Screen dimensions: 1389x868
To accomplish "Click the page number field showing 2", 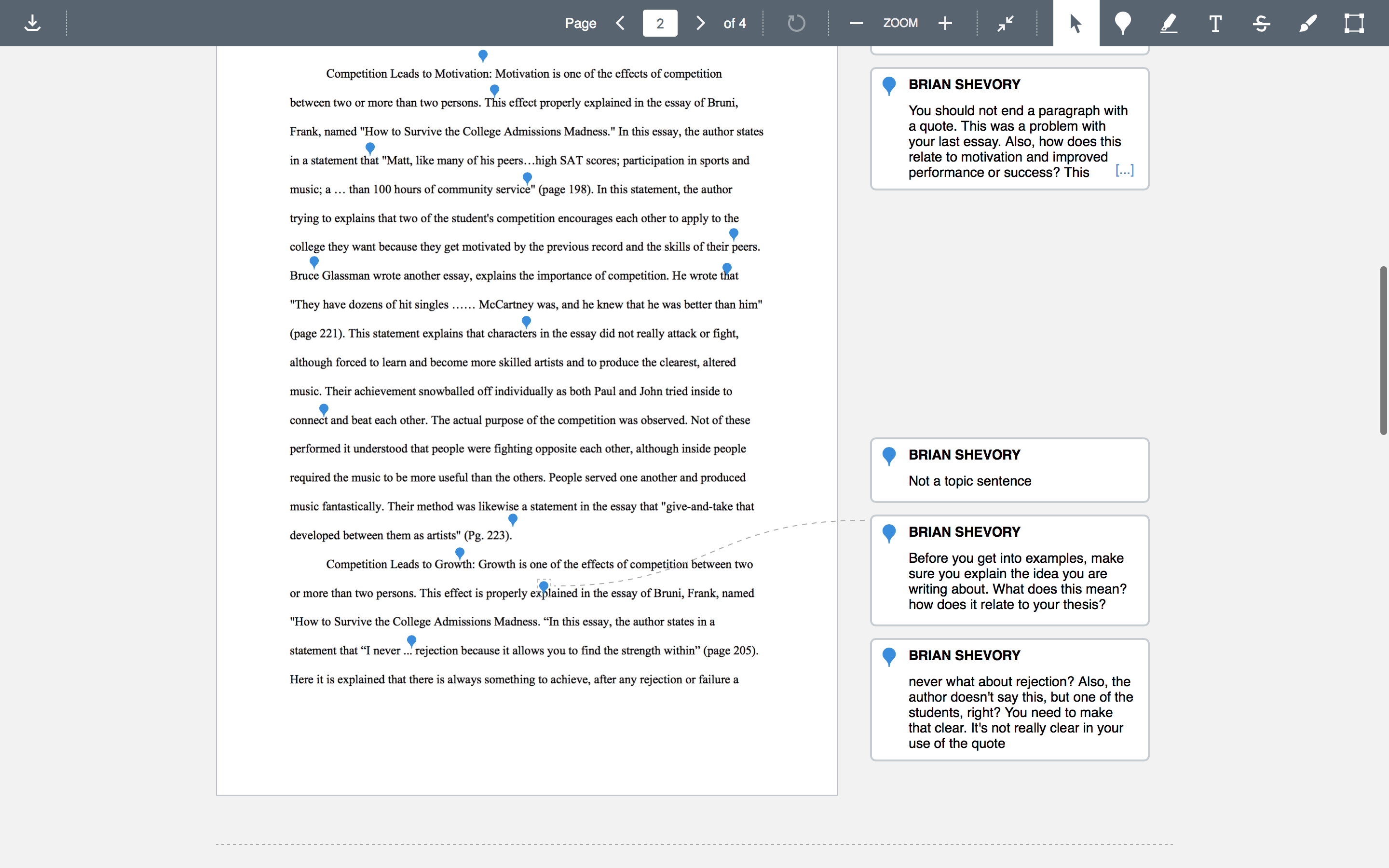I will coord(660,23).
